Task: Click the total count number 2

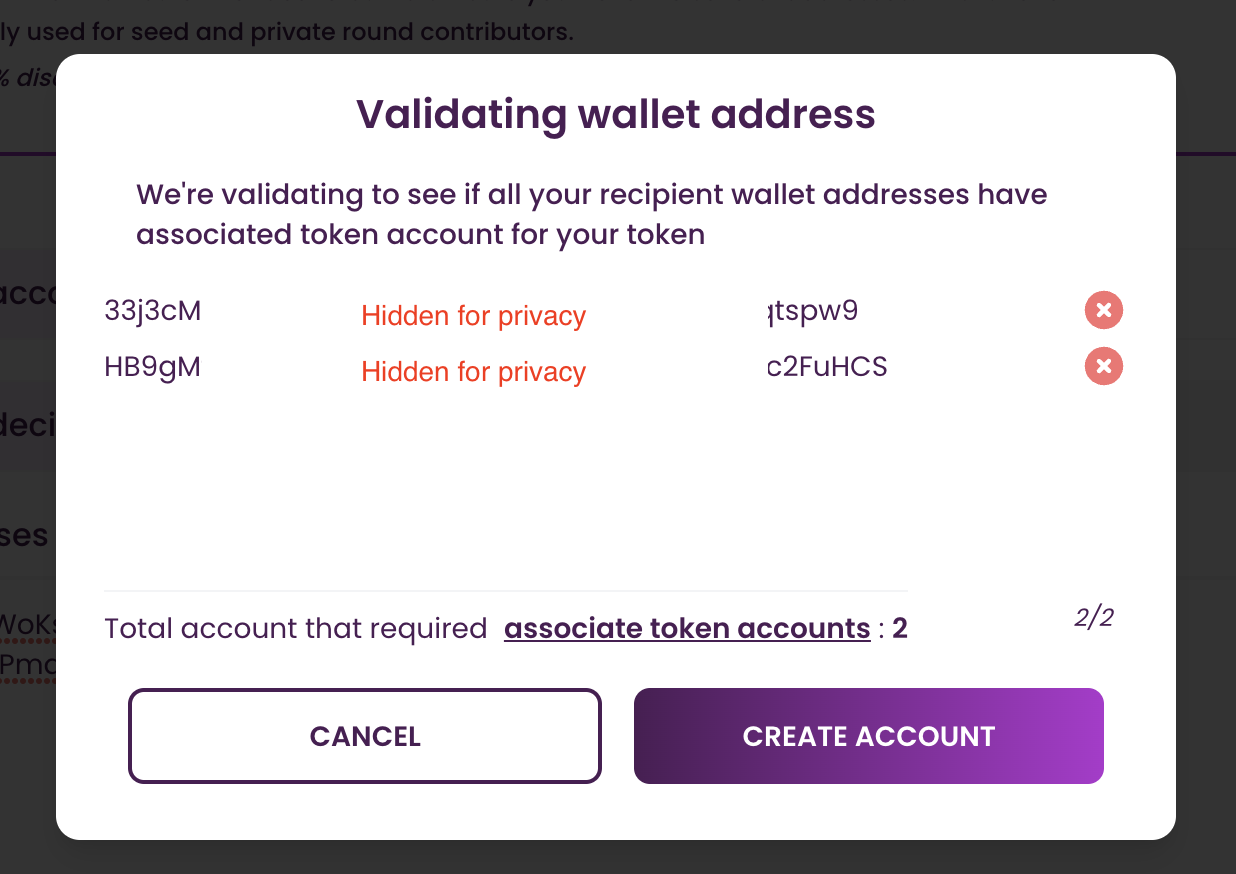Action: [x=900, y=628]
